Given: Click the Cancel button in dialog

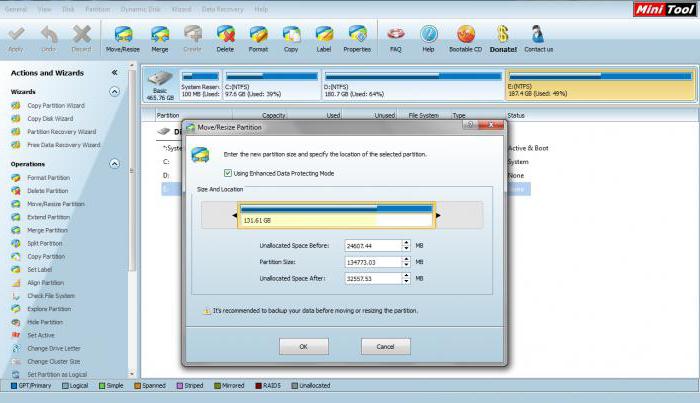Looking at the screenshot, I should coord(385,346).
